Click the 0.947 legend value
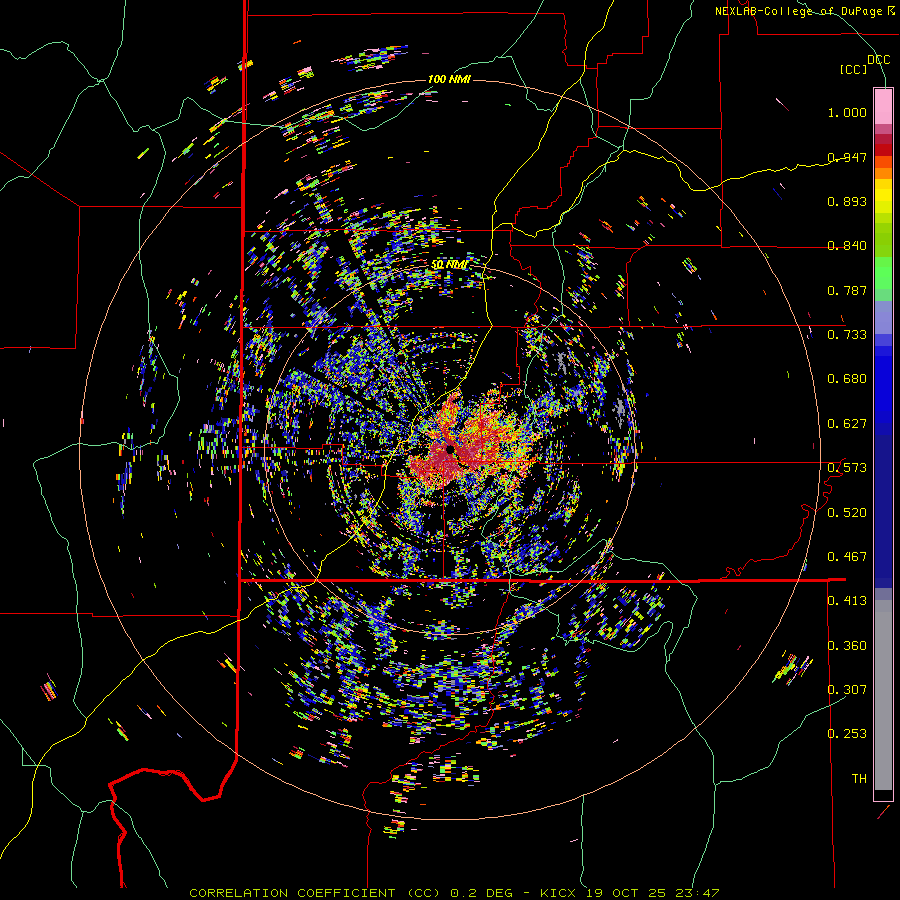This screenshot has height=900, width=900. (x=847, y=157)
